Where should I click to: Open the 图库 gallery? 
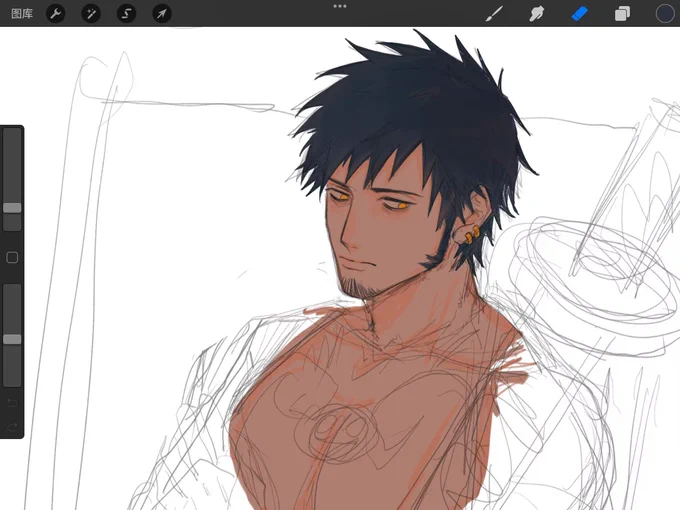pyautogui.click(x=22, y=13)
